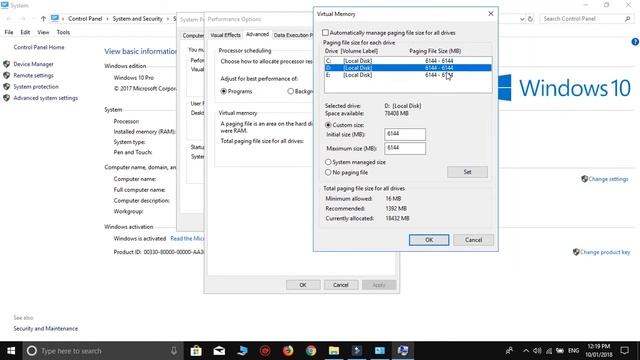The width and height of the screenshot is (640, 360).
Task: Switch to Advanced tab in Performance Options
Action: pyautogui.click(x=258, y=35)
